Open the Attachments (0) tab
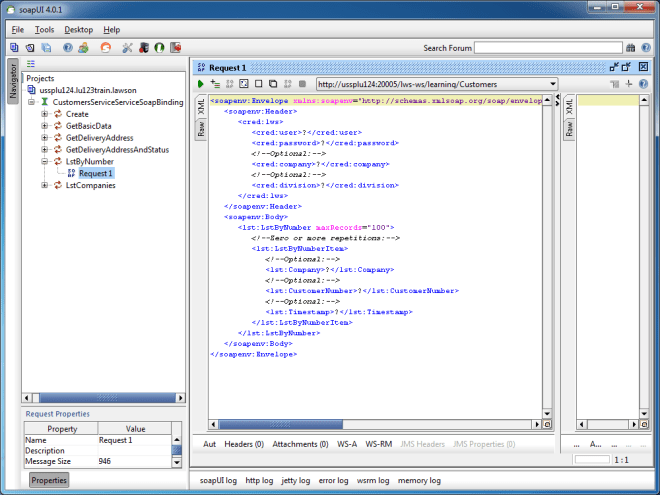 [299, 443]
